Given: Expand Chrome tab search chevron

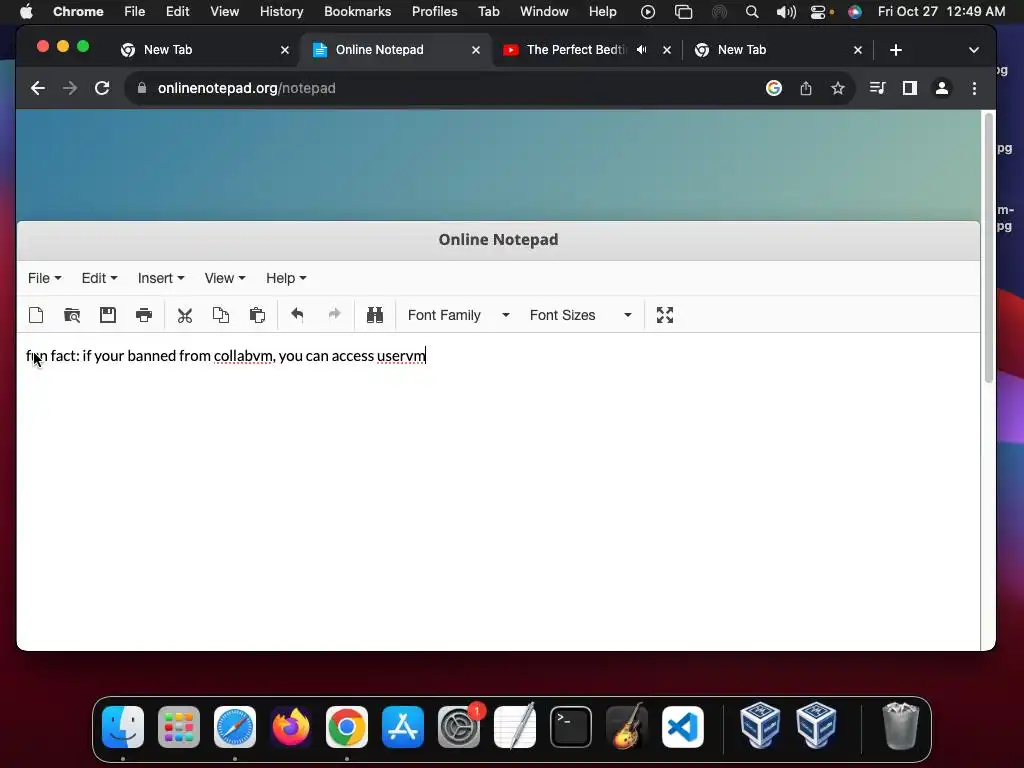Looking at the screenshot, I should [x=974, y=50].
